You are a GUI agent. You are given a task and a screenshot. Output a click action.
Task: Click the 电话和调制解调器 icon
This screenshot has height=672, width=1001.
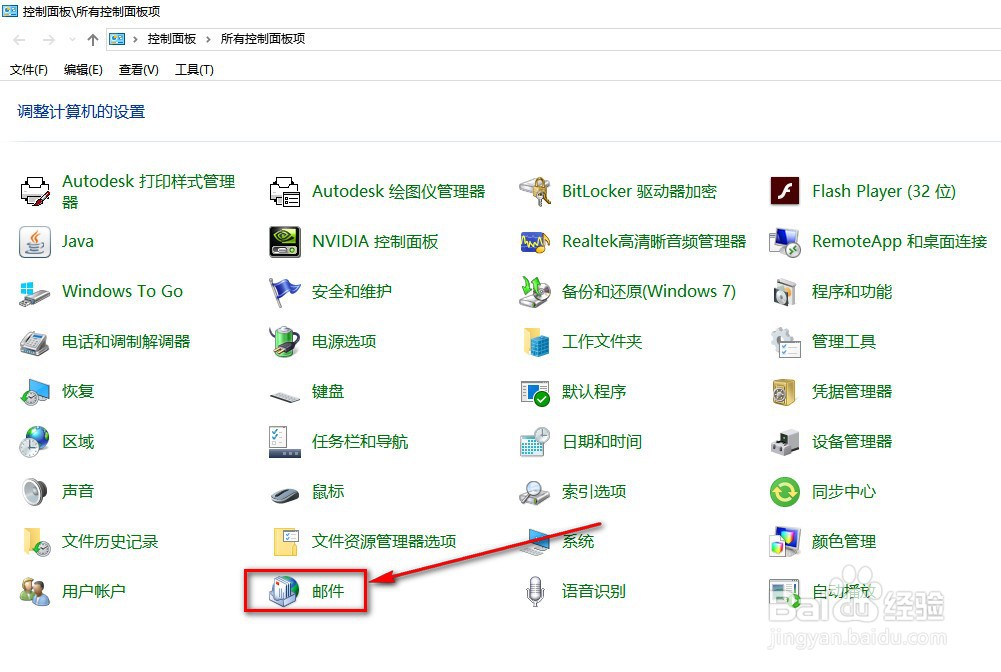[x=35, y=342]
